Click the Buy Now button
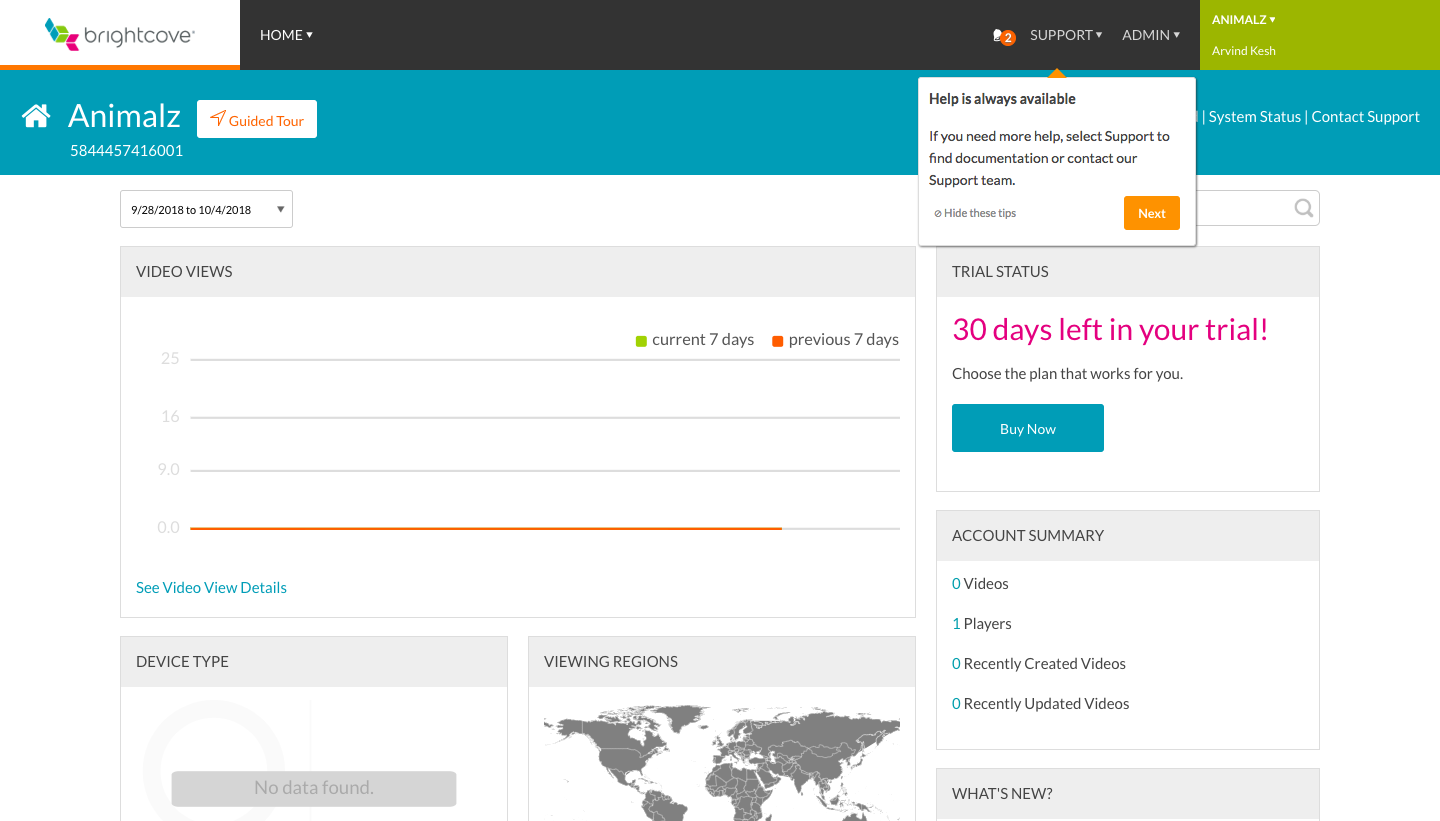 pos(1028,428)
